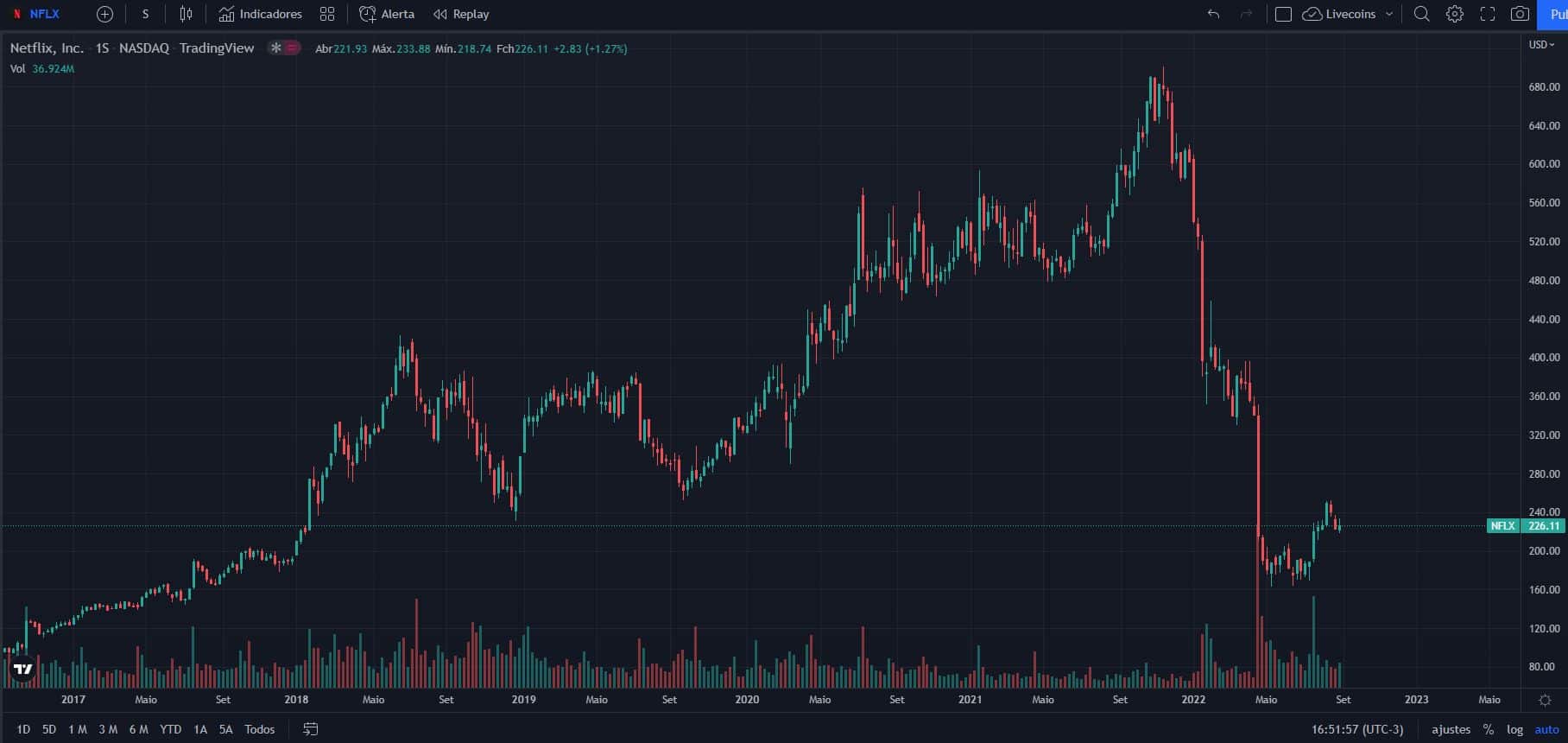Viewport: 1568px width, 743px height.
Task: Open the S timeframe interval selector
Action: coord(145,14)
